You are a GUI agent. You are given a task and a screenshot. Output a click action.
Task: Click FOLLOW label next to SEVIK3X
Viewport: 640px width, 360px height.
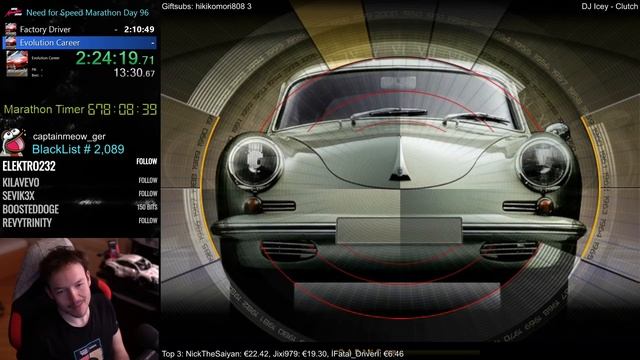(148, 194)
